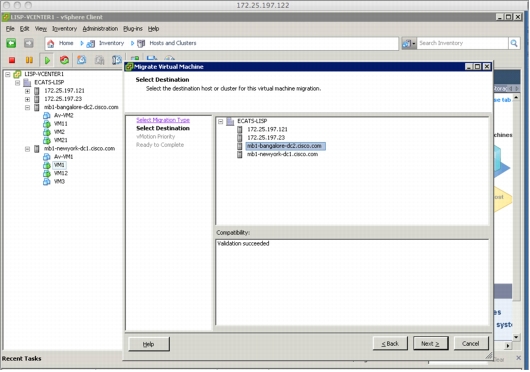This screenshot has height=372, width=530.
Task: Click the Validation succeeded compatibility message
Action: pyautogui.click(x=243, y=244)
